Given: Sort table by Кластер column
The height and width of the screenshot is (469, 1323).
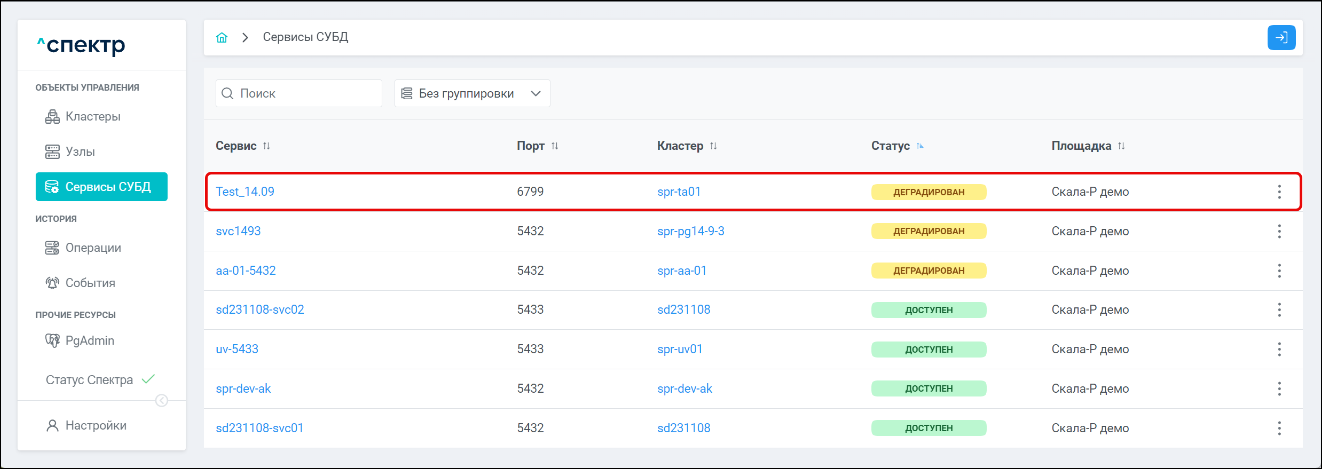Looking at the screenshot, I should pyautogui.click(x=713, y=146).
